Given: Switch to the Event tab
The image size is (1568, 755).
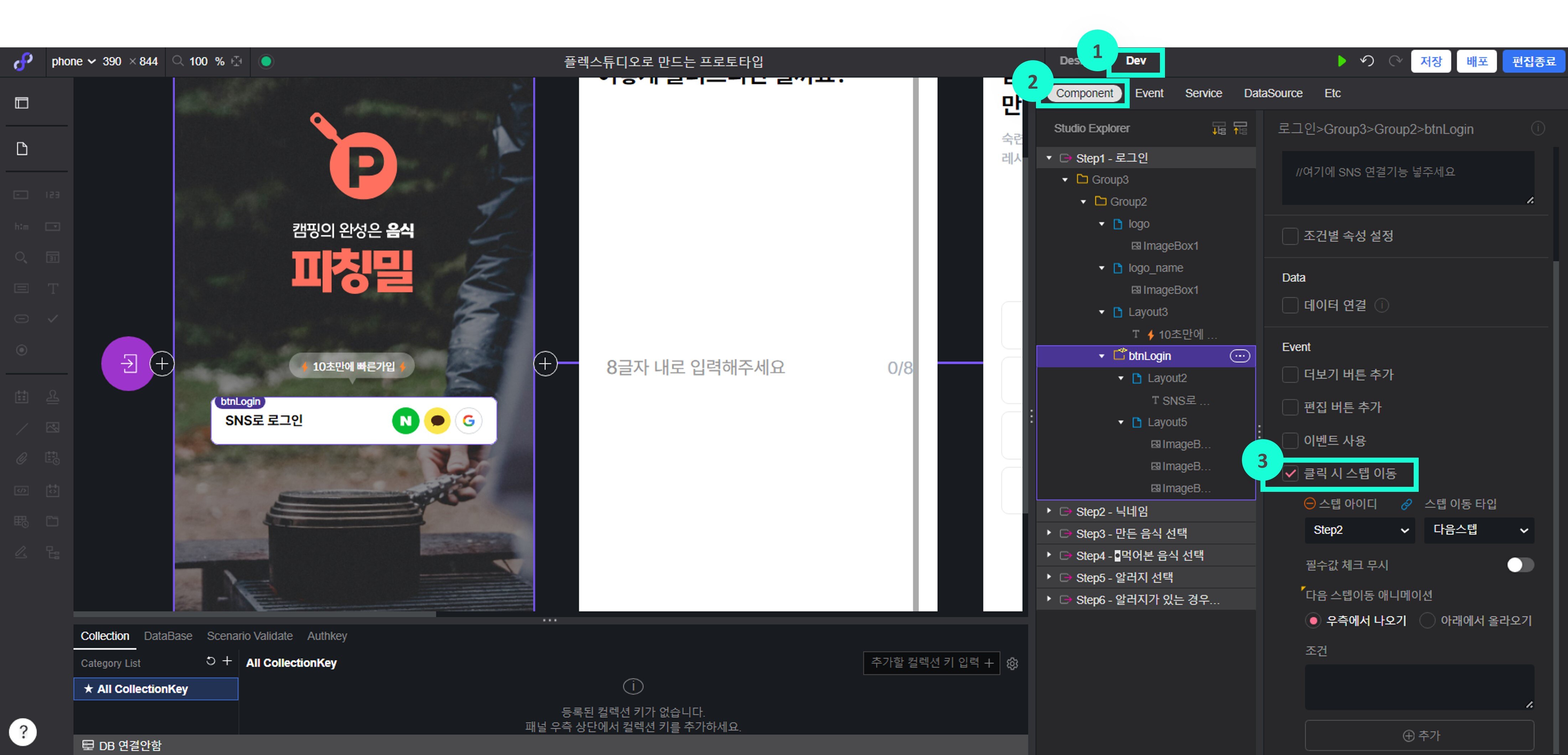Looking at the screenshot, I should [x=1149, y=93].
